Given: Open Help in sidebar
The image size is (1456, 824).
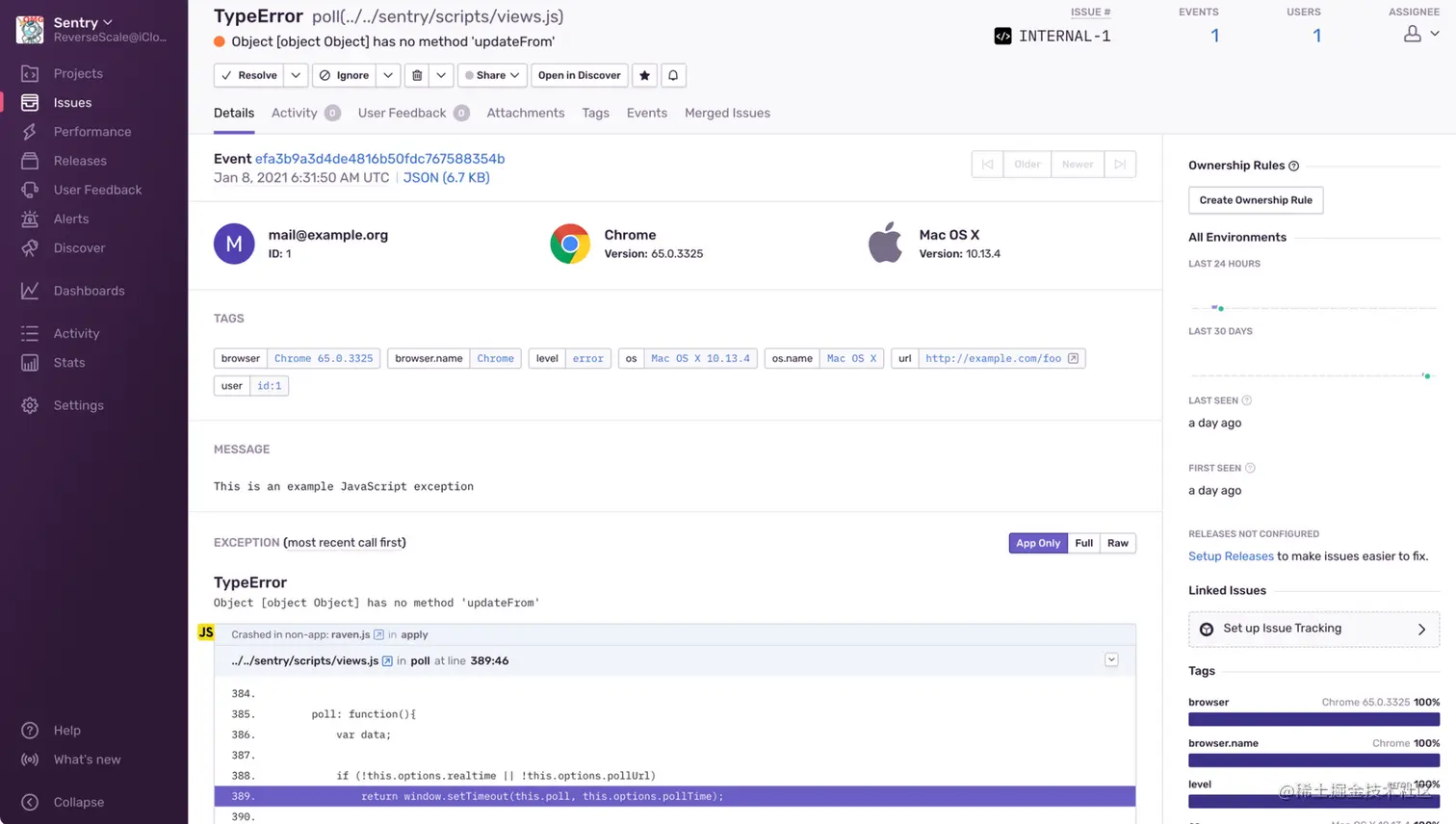Looking at the screenshot, I should [x=66, y=730].
